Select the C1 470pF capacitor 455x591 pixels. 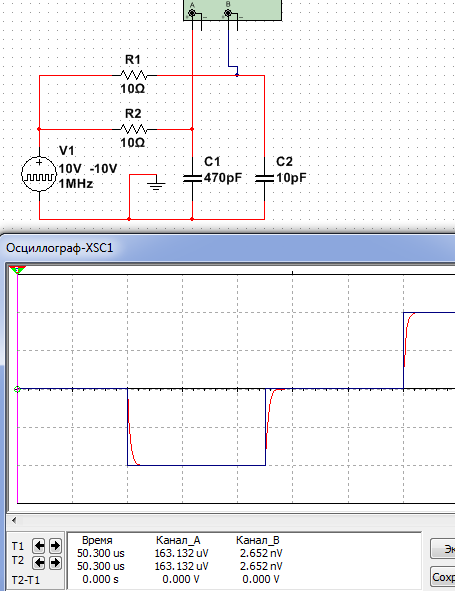click(192, 178)
